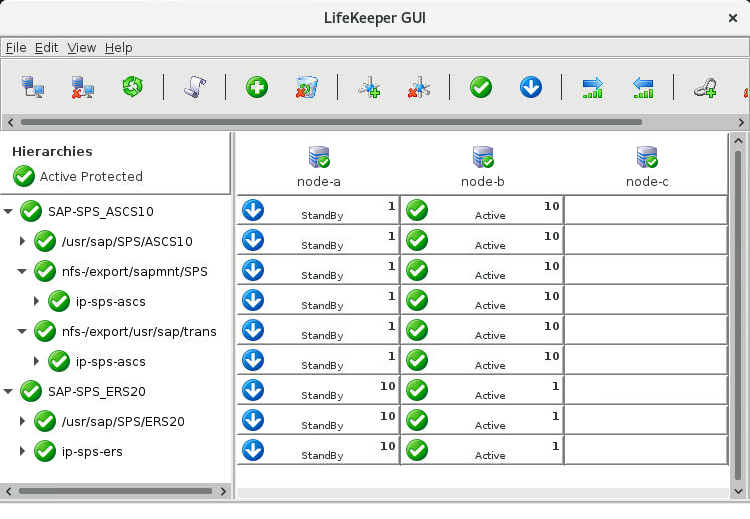
Task: Select the node-a server icon
Action: coord(319,157)
